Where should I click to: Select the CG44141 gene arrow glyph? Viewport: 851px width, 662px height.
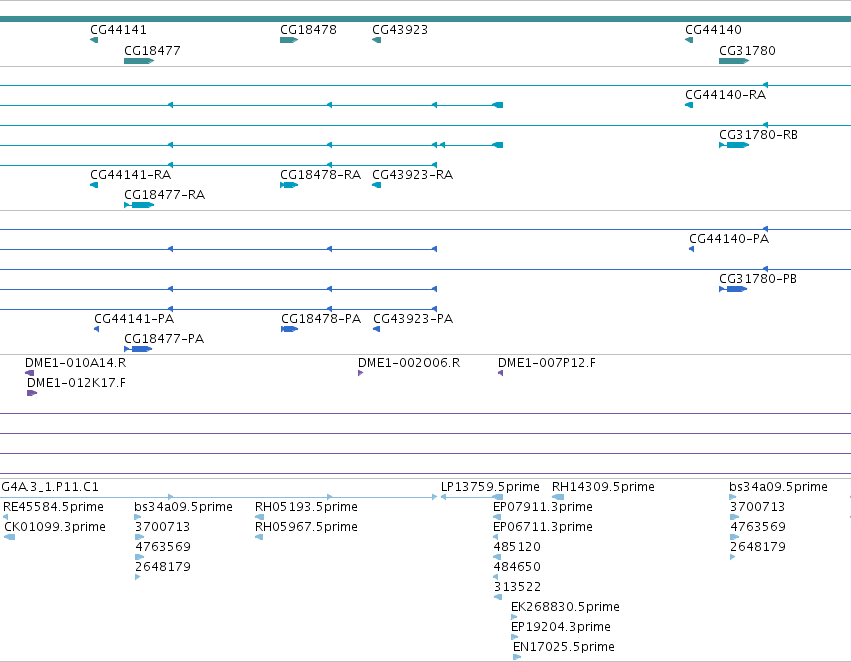94,40
